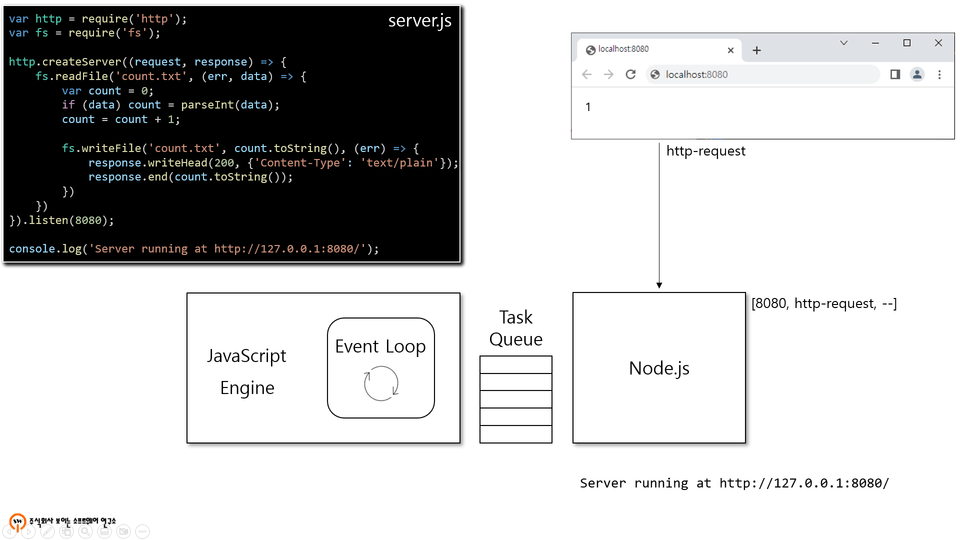
Task: Click the '}).listen(8080);' code line
Action: [61, 220]
